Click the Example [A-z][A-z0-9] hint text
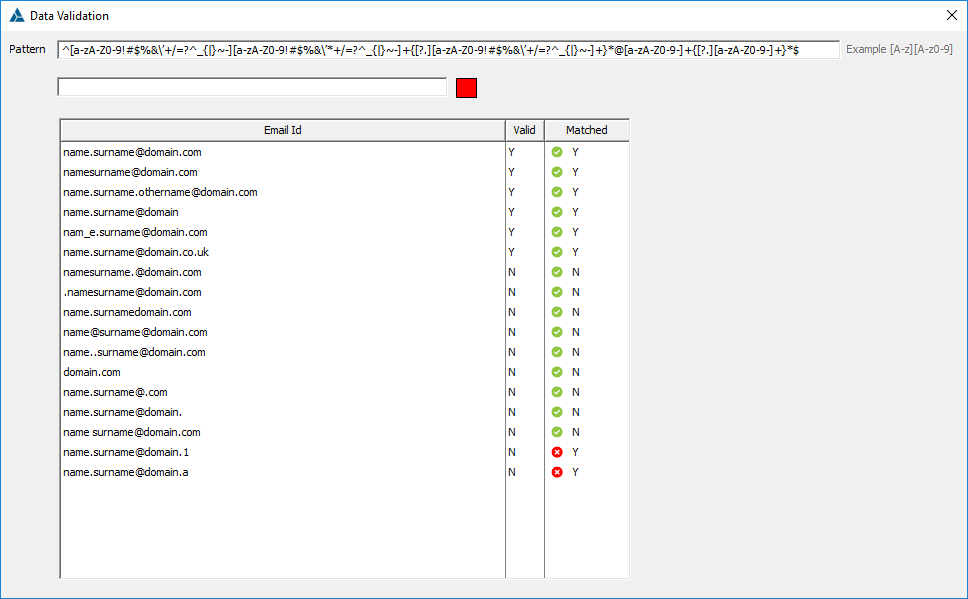 click(898, 48)
